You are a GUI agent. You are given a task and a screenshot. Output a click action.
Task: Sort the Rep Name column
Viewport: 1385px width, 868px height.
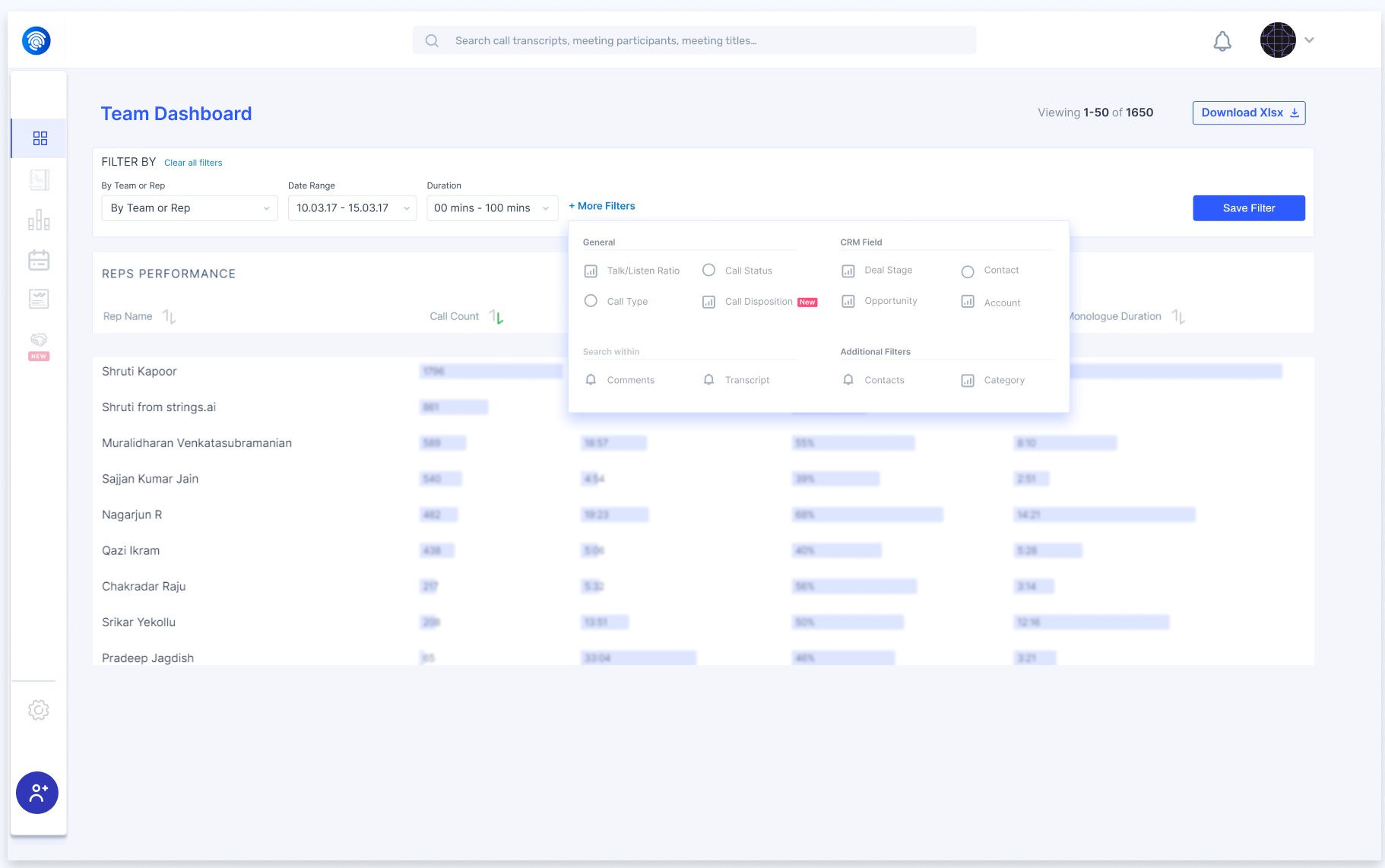[170, 317]
